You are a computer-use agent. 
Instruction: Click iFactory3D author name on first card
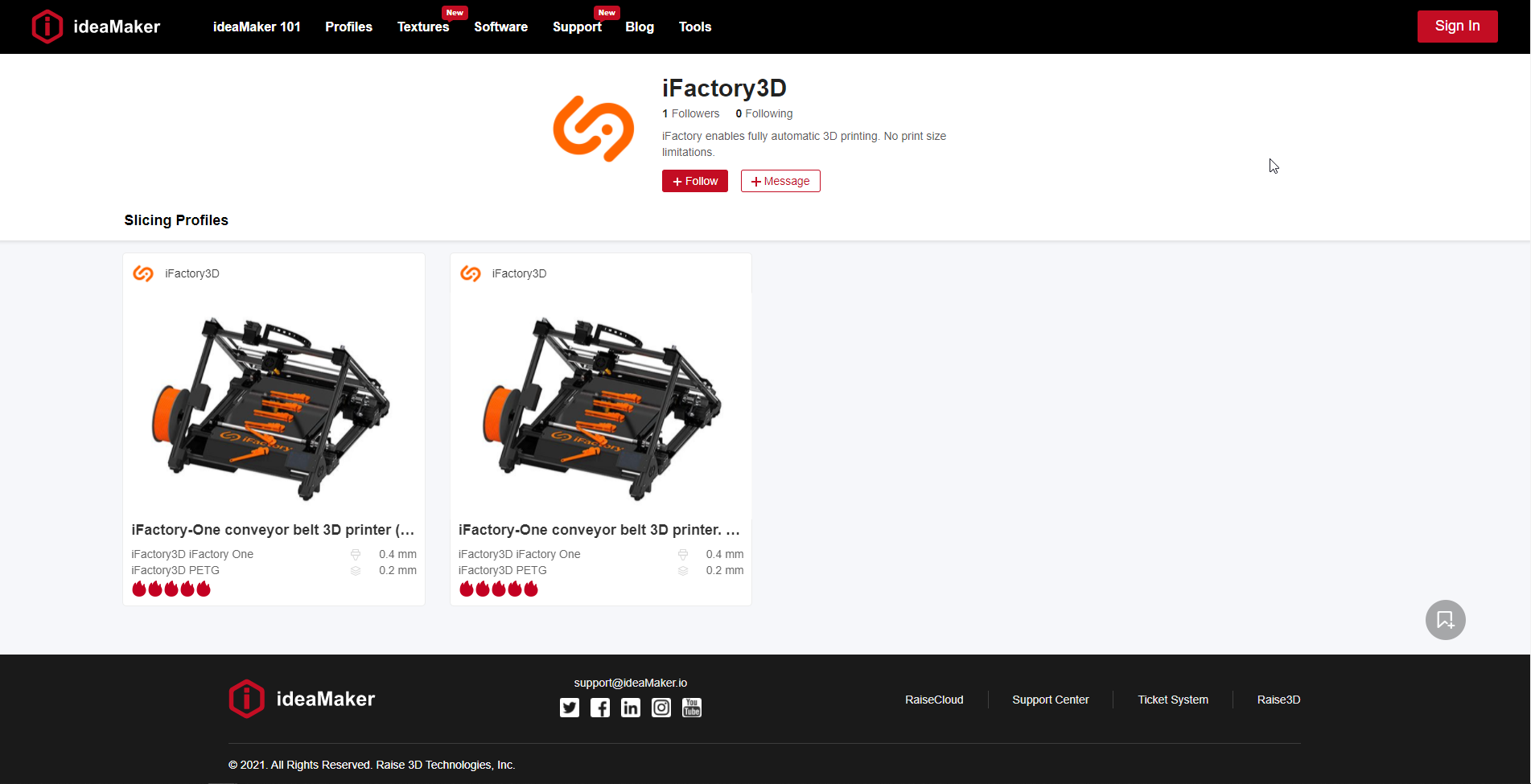[192, 273]
